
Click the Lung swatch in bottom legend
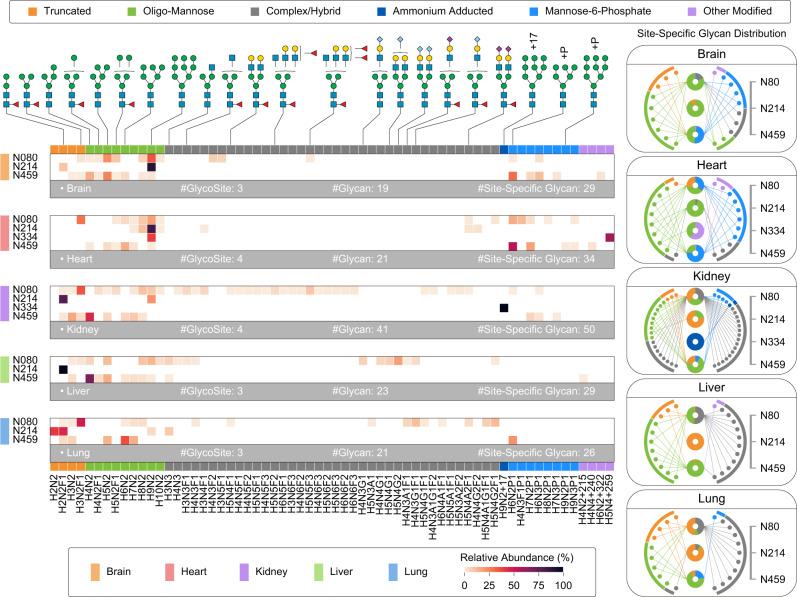pyautogui.click(x=393, y=572)
